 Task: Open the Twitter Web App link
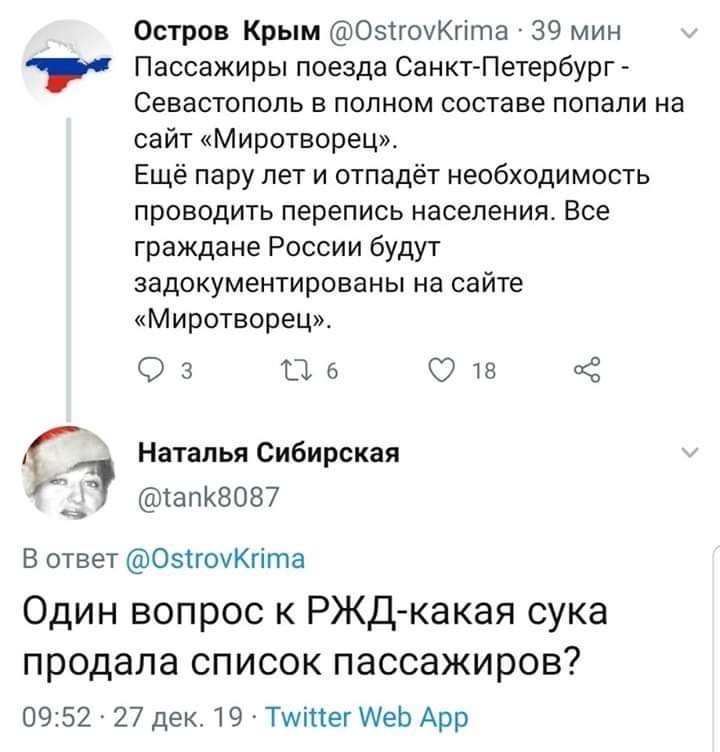367,717
